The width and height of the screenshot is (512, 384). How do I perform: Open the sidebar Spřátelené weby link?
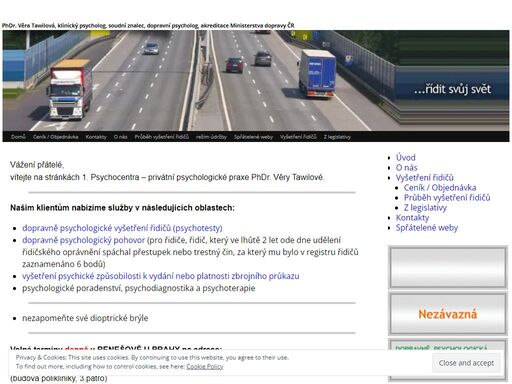click(x=427, y=227)
